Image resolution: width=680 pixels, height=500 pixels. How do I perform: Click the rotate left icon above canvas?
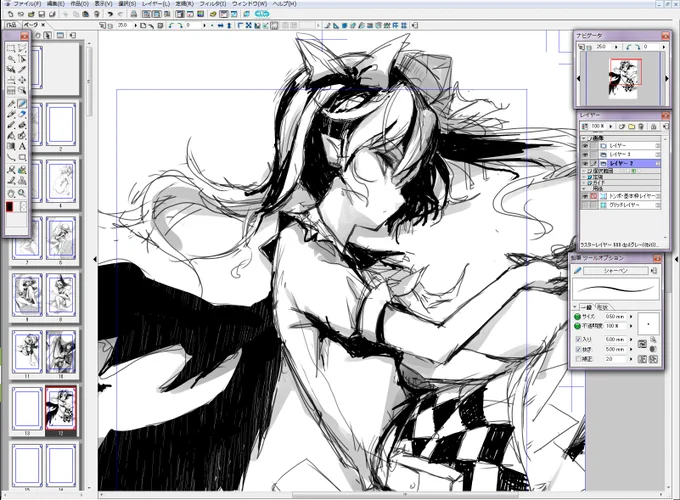tap(171, 26)
